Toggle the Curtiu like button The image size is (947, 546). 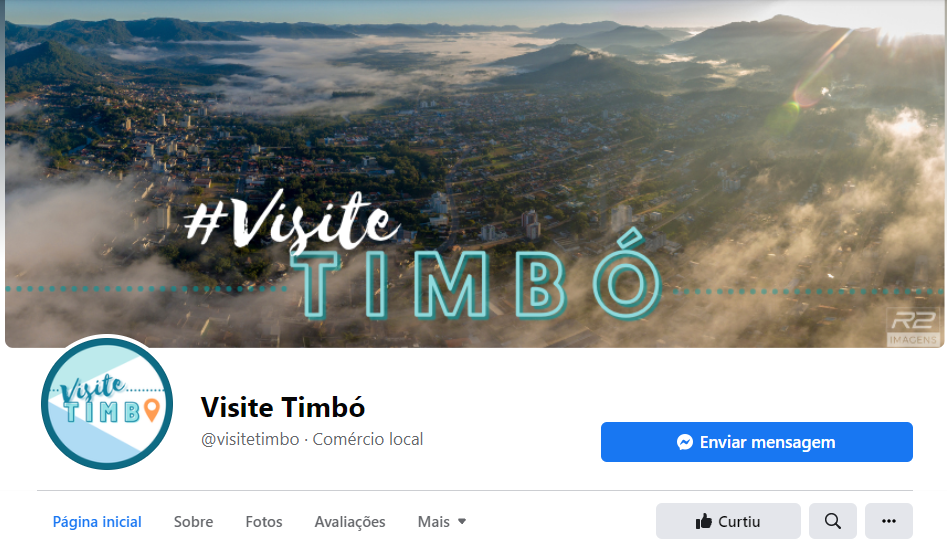[x=728, y=521]
